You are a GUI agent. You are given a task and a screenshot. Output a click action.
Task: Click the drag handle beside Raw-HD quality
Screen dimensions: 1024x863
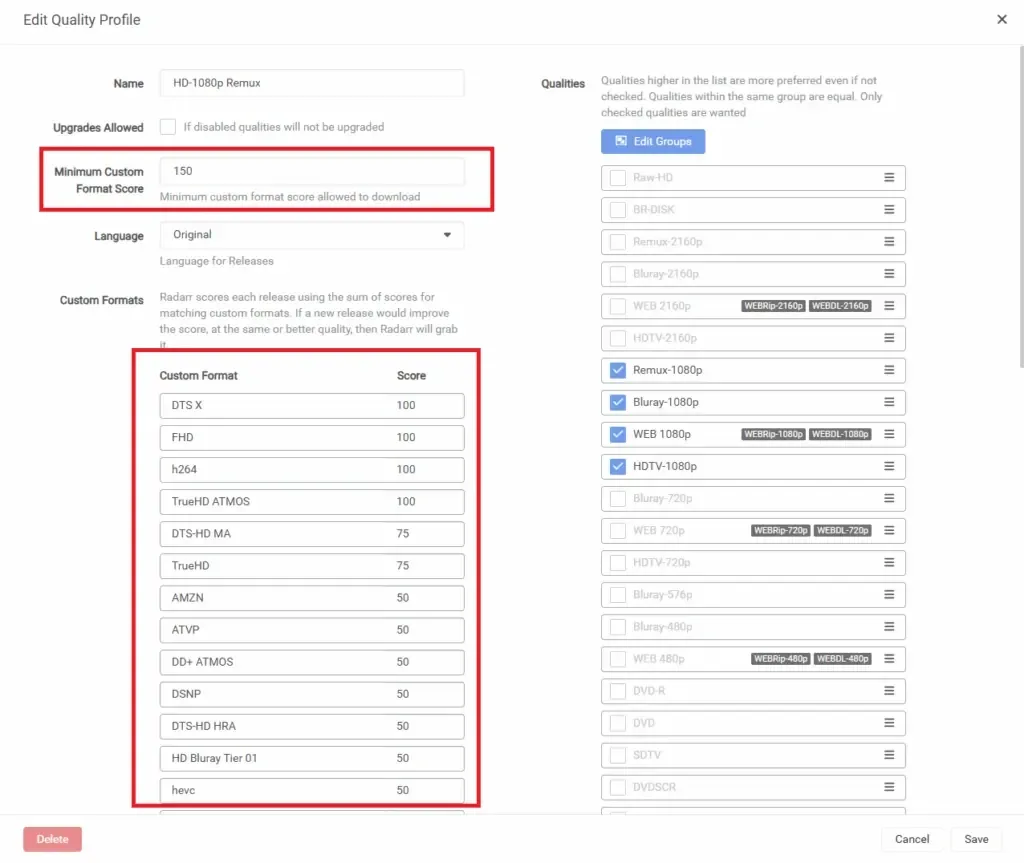click(891, 177)
